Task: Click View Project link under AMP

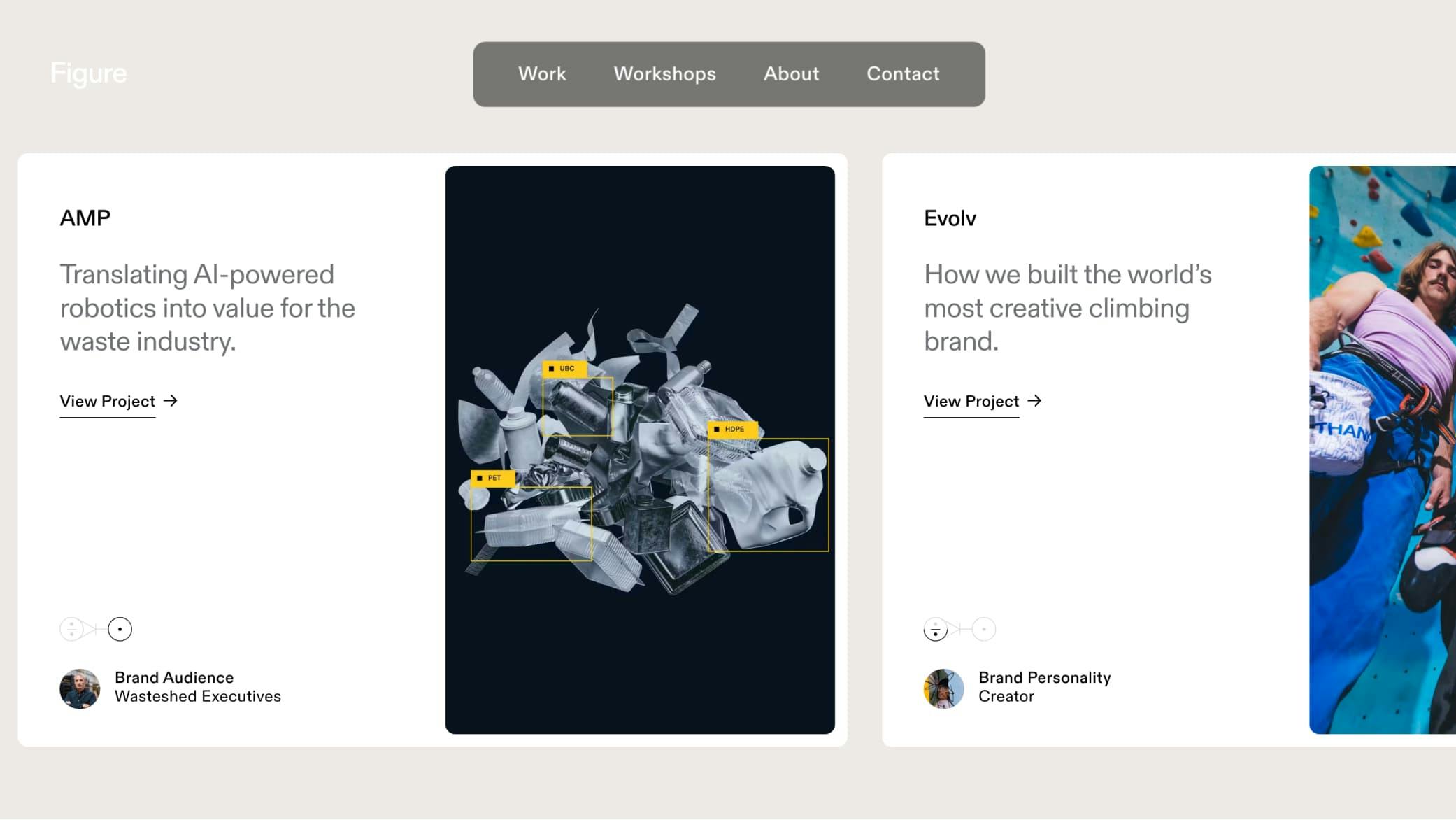Action: [x=107, y=401]
